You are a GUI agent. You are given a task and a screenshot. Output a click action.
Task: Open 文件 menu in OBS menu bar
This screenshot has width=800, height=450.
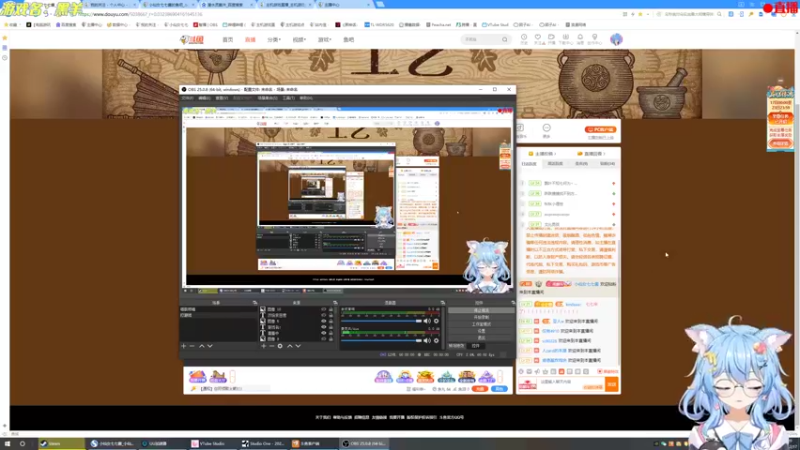[x=188, y=98]
